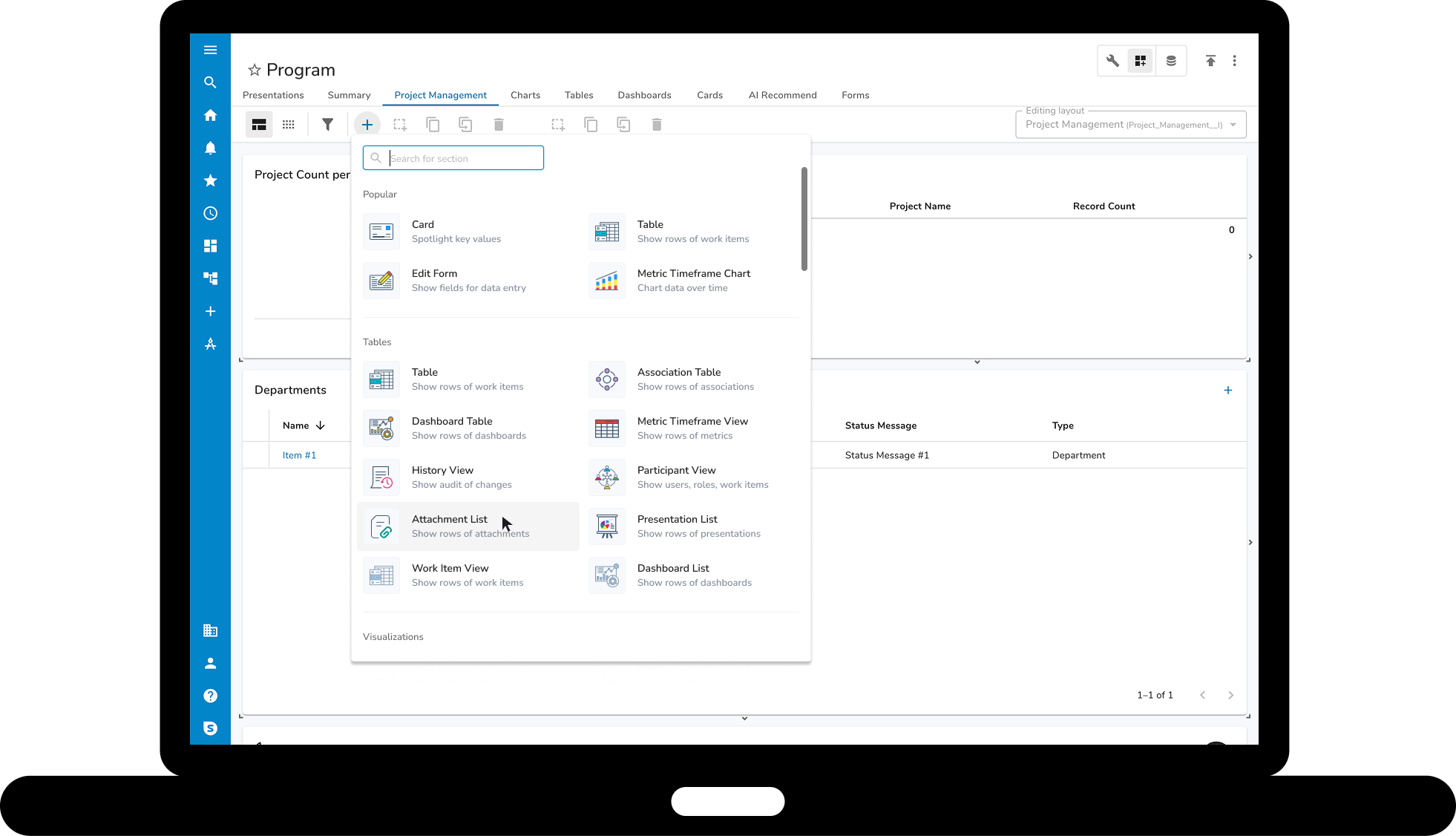Click the filter funnel icon

pos(327,125)
